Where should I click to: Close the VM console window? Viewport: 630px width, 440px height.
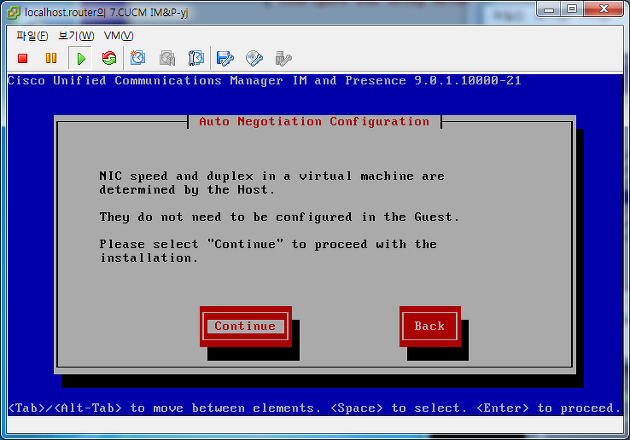tap(604, 9)
